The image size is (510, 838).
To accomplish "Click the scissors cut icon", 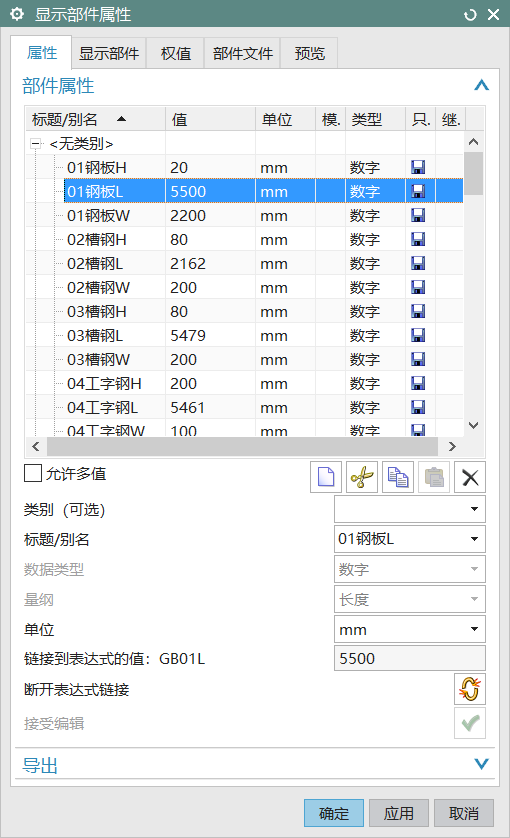I will tap(362, 477).
